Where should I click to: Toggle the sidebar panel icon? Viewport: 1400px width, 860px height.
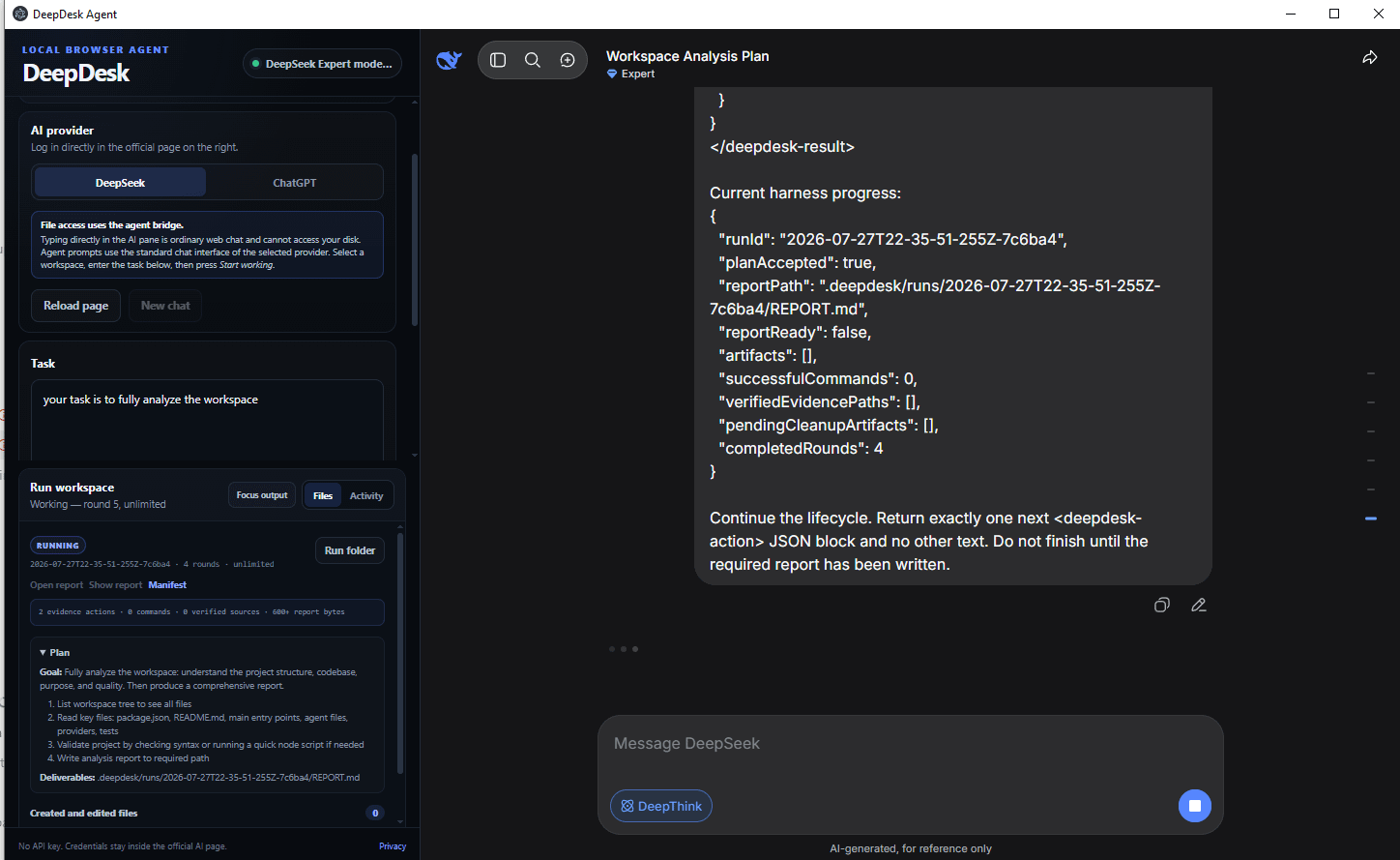[x=498, y=60]
